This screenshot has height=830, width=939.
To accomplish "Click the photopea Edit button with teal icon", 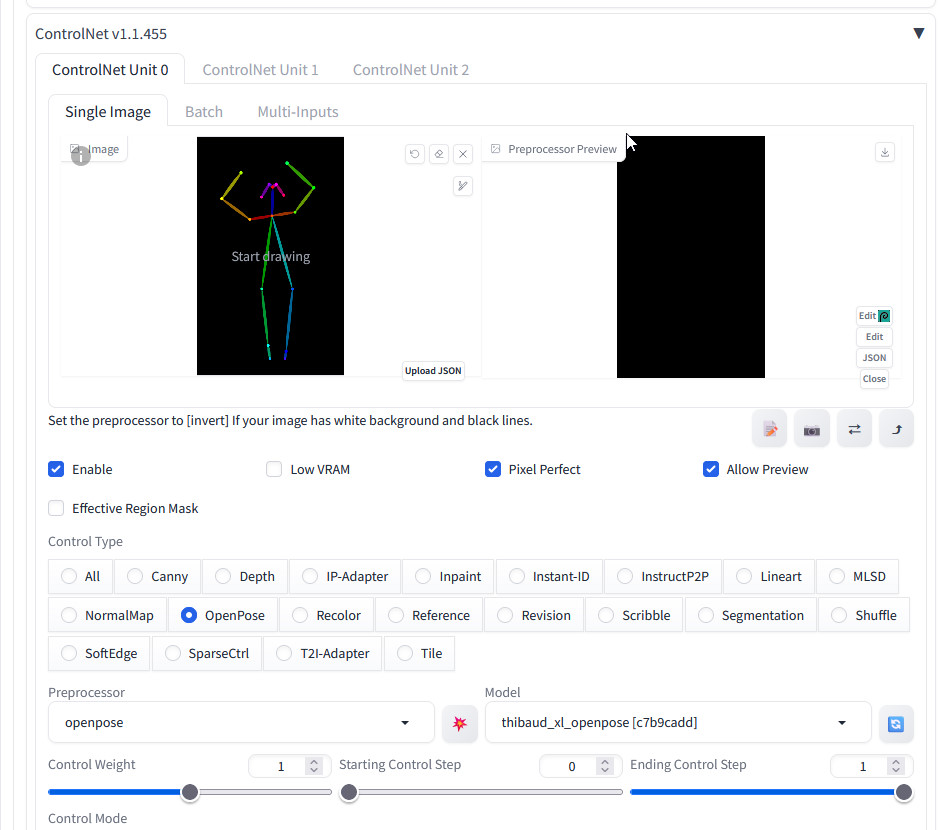I will (x=874, y=316).
